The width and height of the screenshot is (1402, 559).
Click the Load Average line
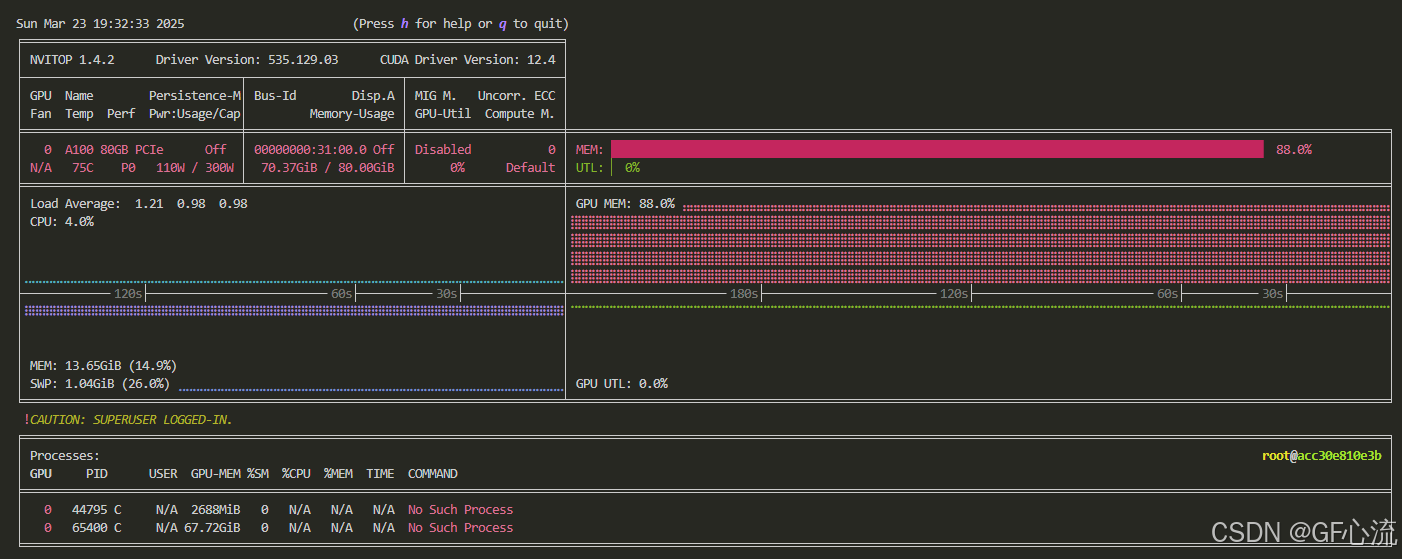(139, 204)
